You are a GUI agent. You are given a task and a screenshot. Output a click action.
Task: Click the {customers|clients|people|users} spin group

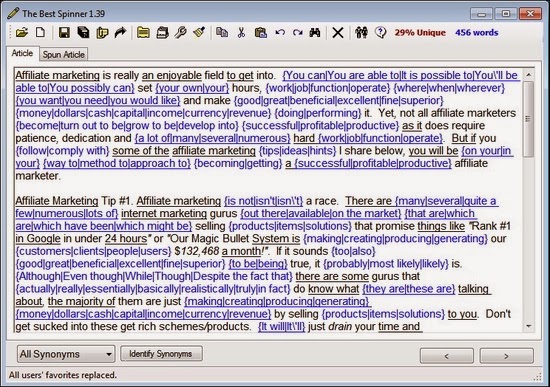(93, 251)
